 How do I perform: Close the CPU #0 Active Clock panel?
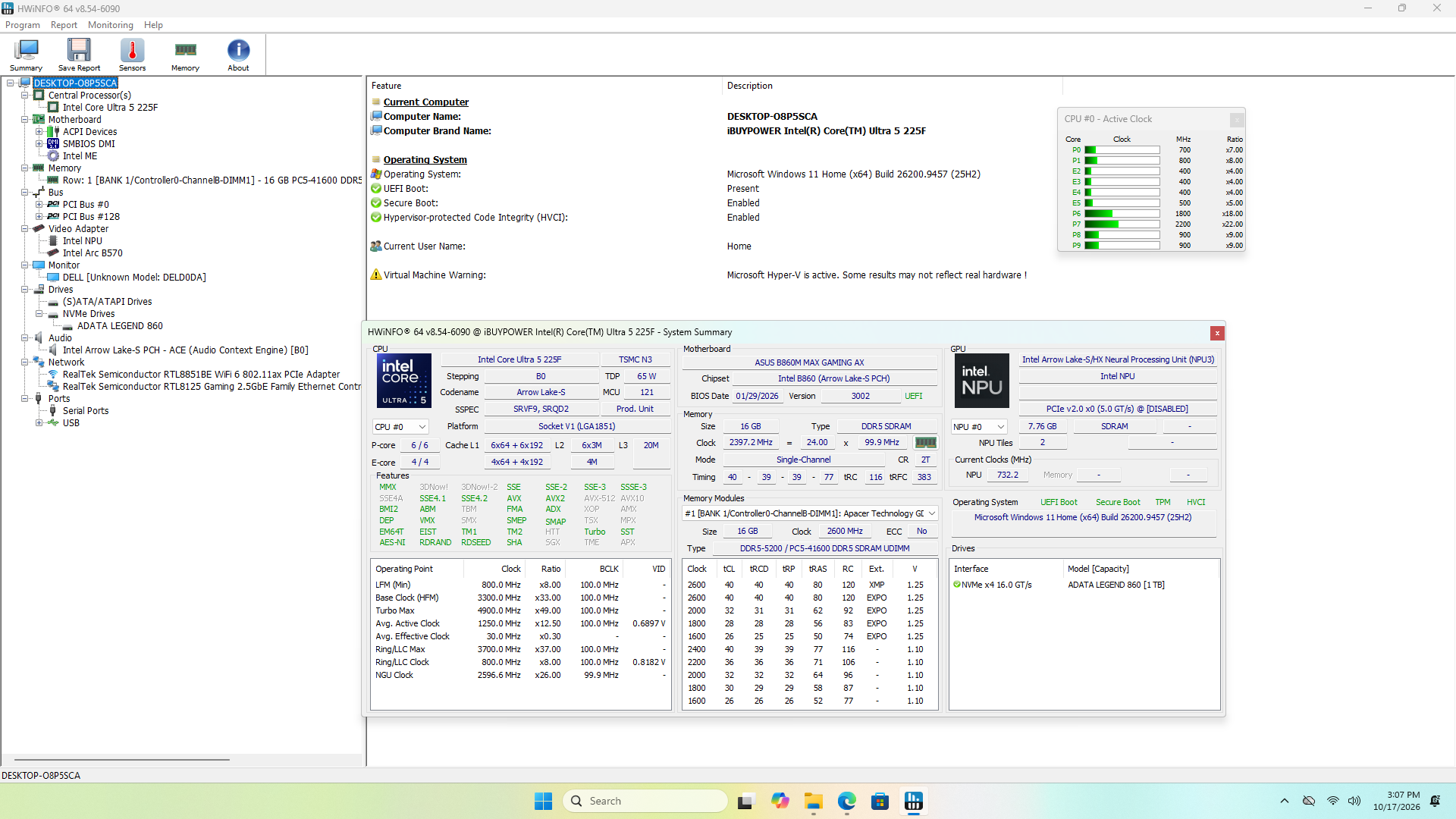pyautogui.click(x=1237, y=120)
